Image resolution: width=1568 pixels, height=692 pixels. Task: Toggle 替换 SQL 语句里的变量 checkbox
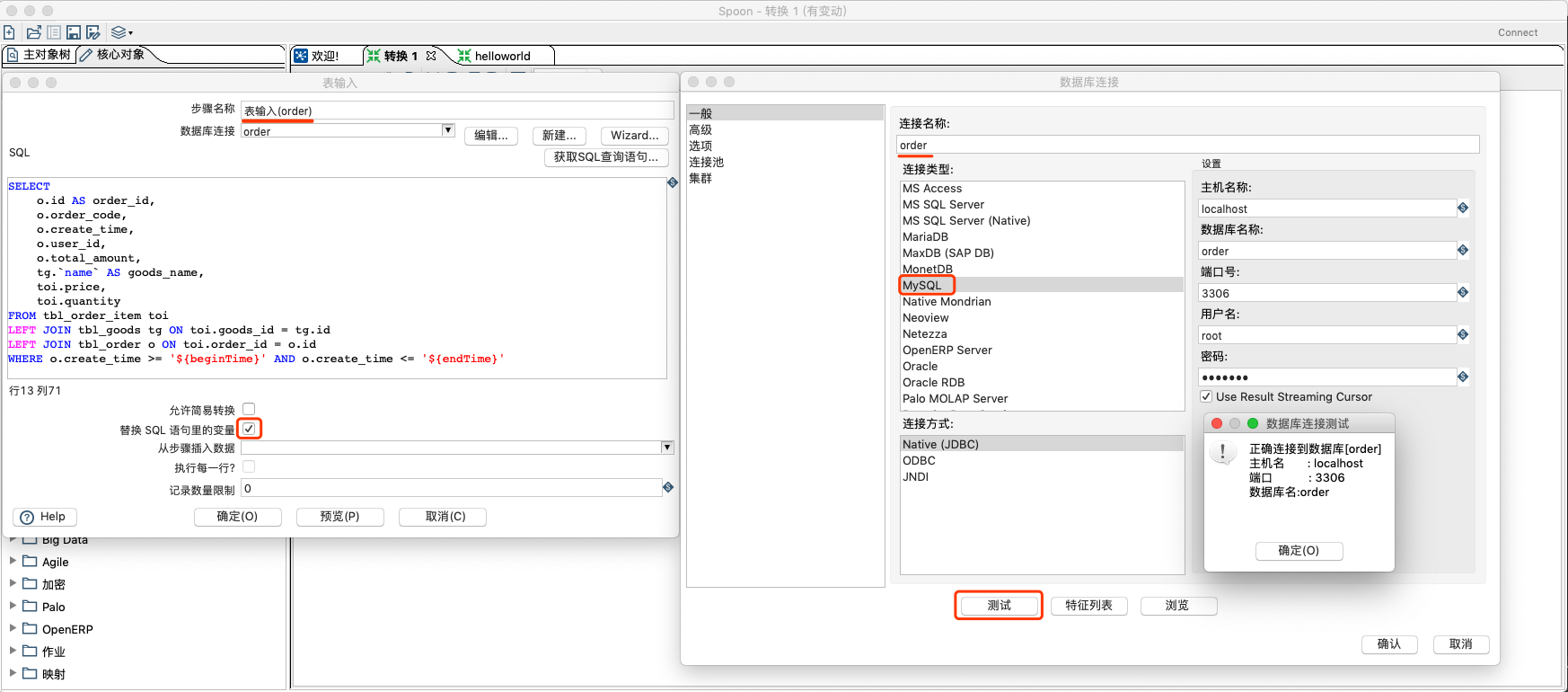point(249,429)
